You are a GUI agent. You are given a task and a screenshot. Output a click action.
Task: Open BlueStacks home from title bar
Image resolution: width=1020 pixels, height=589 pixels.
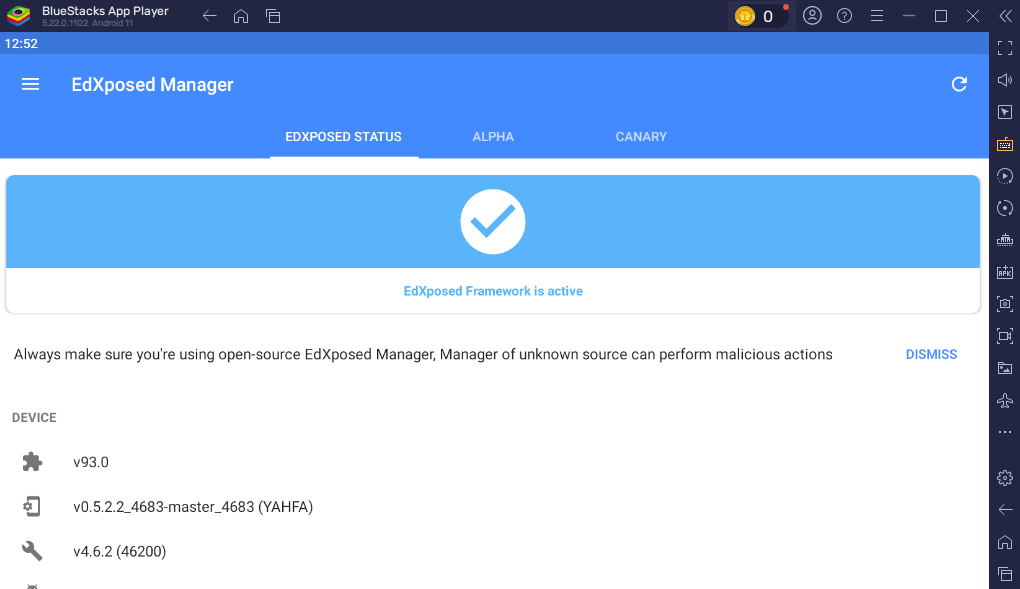click(241, 16)
